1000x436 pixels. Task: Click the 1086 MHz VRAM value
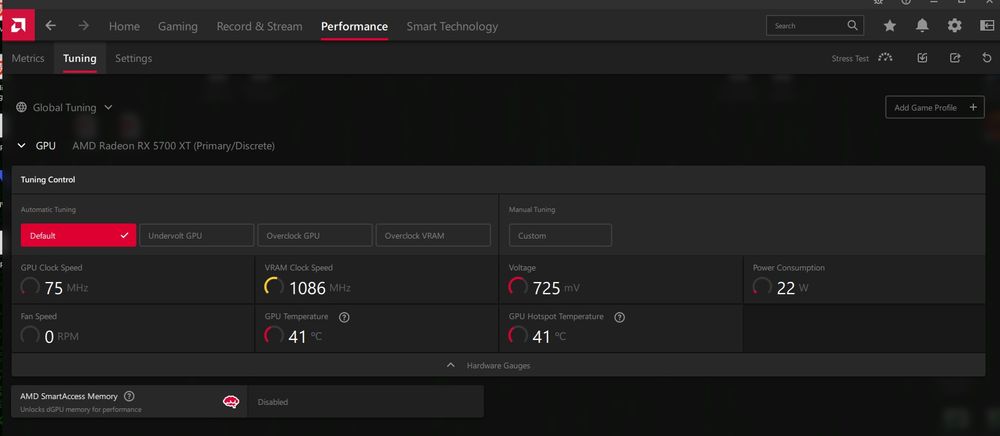point(320,288)
